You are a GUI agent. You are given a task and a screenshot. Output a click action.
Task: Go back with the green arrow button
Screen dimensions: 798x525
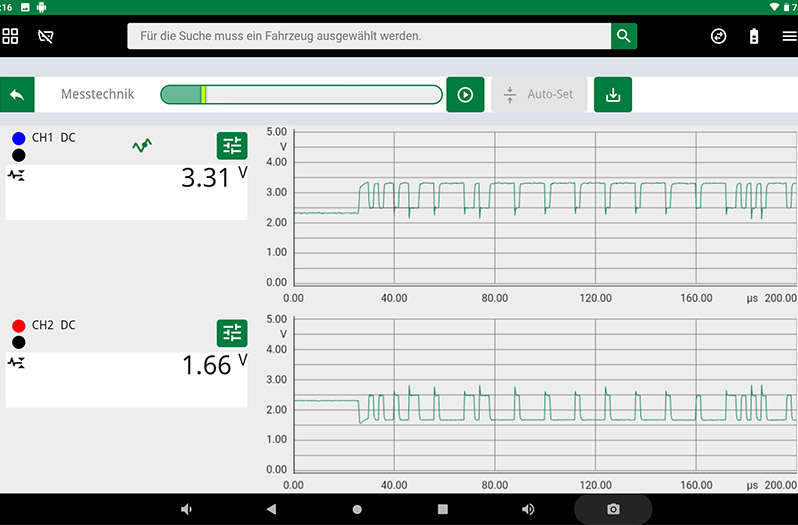coord(17,95)
